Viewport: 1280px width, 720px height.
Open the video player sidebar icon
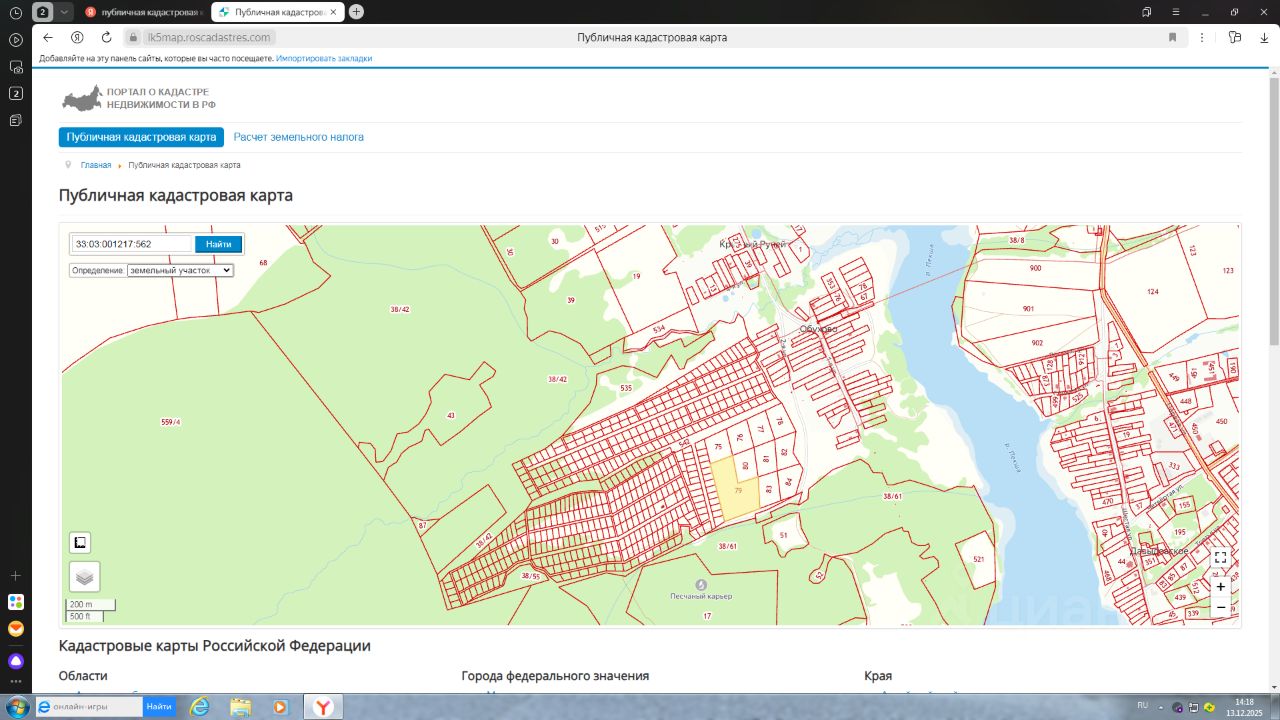pyautogui.click(x=16, y=40)
